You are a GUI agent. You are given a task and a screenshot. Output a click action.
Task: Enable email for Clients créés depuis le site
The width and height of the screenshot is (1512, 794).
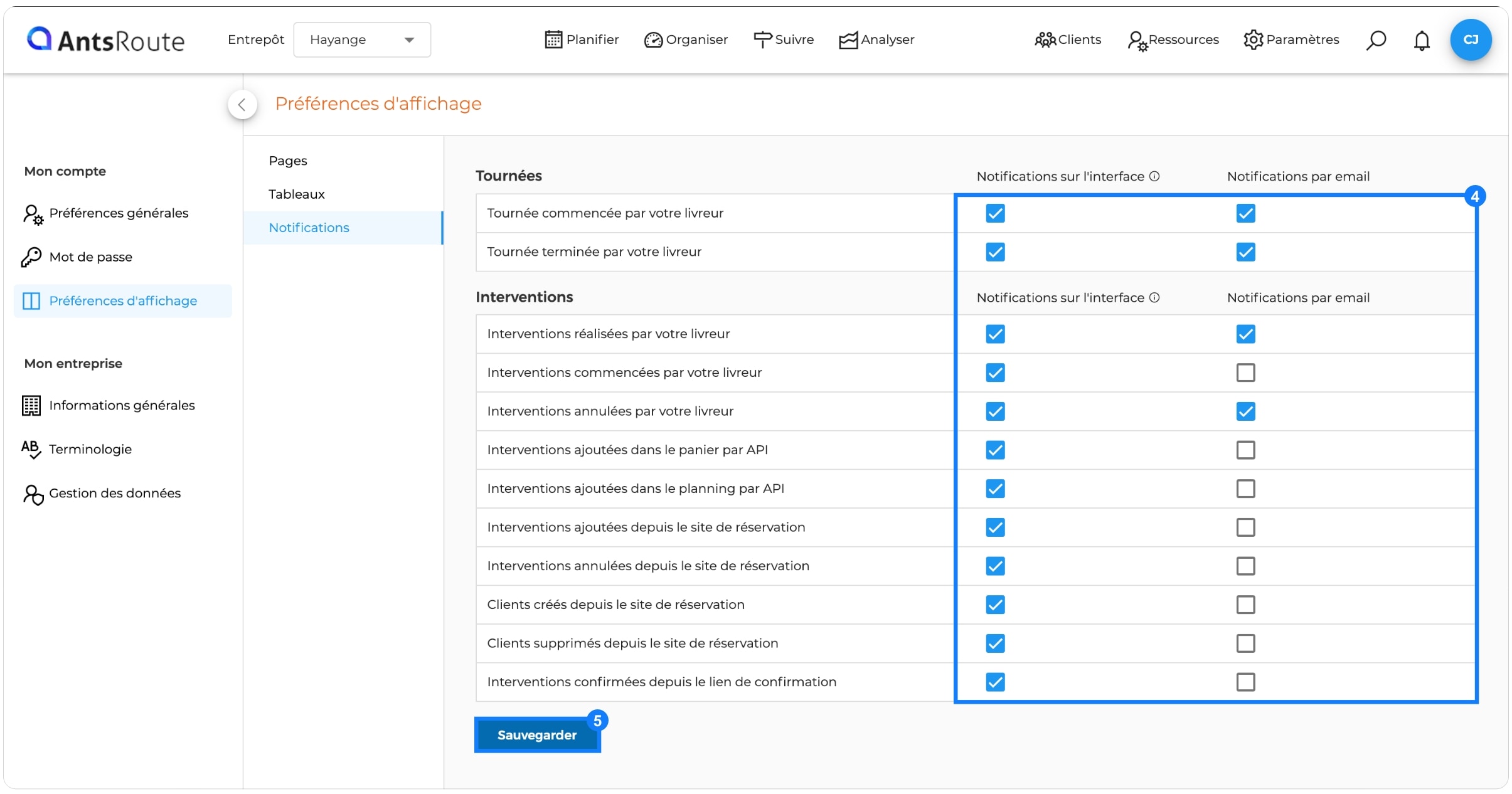[x=1245, y=605]
